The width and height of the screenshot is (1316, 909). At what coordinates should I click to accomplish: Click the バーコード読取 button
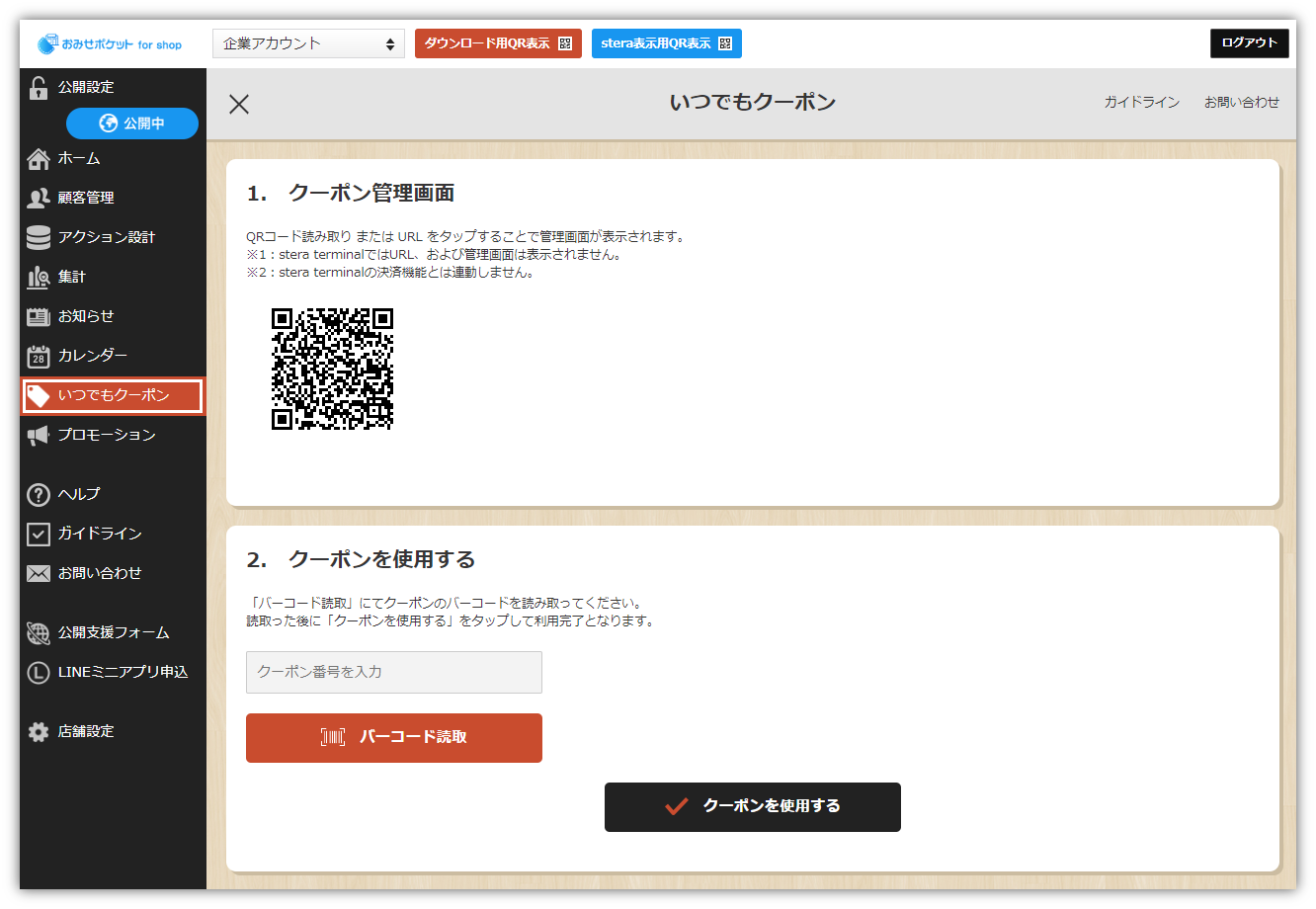pos(394,738)
